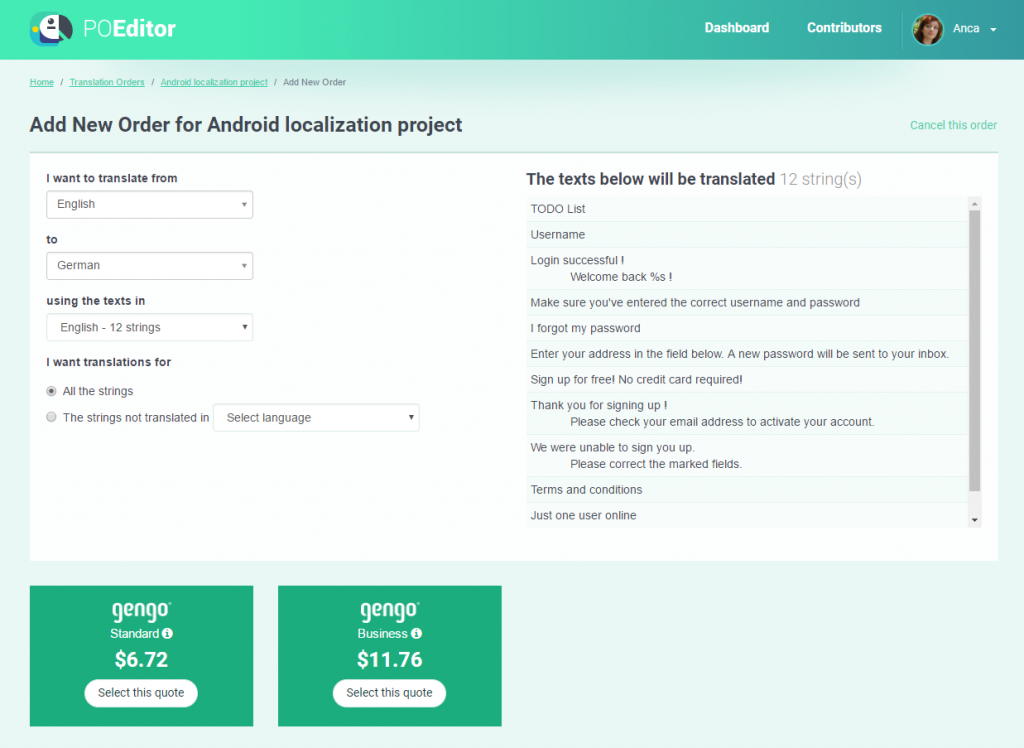1024x748 pixels.
Task: Open the Translation Orders breadcrumb link
Action: coord(107,82)
